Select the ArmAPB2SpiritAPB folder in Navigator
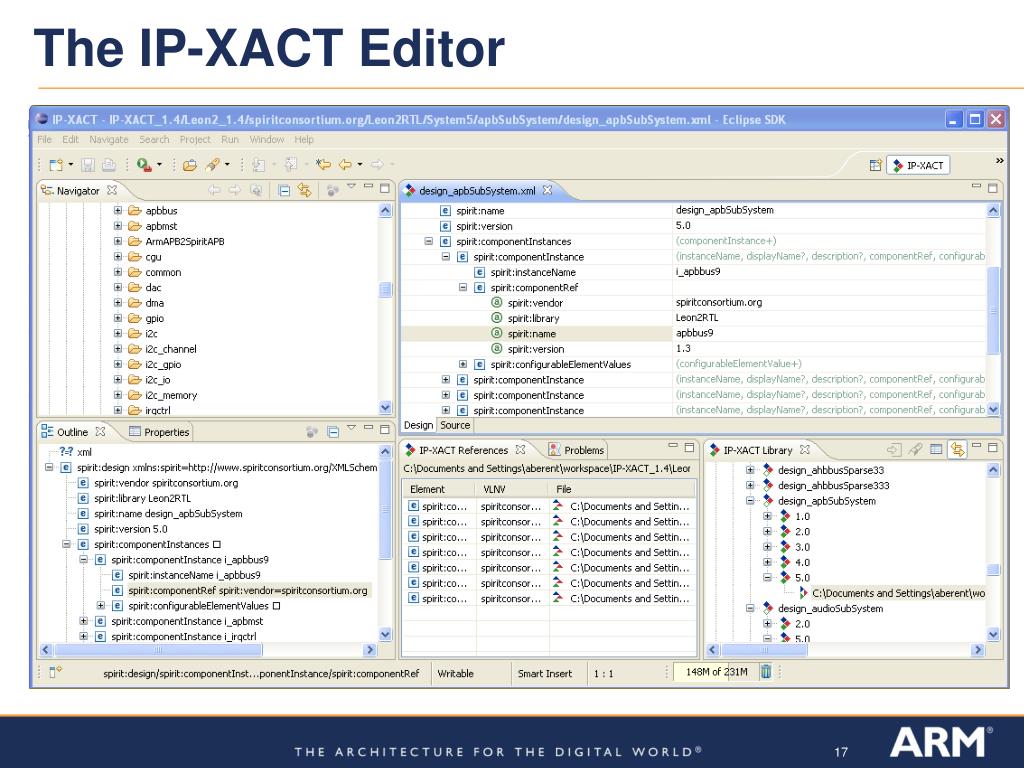The image size is (1024, 768). [x=185, y=241]
